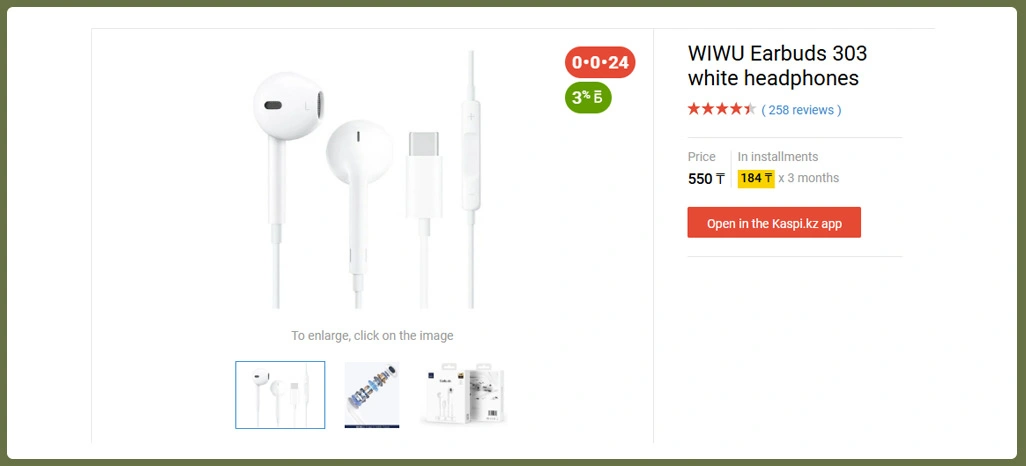Click the yellow 184 ₸ installment amount

[756, 178]
